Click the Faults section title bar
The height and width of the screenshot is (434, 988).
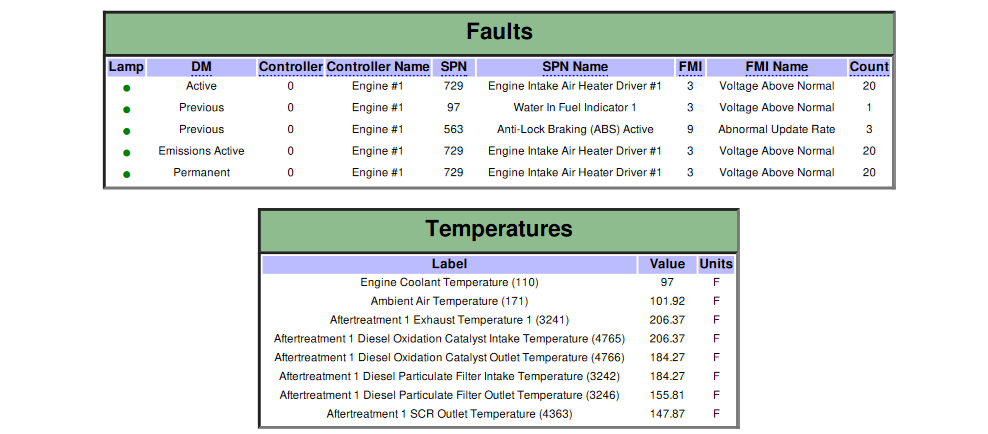click(499, 33)
